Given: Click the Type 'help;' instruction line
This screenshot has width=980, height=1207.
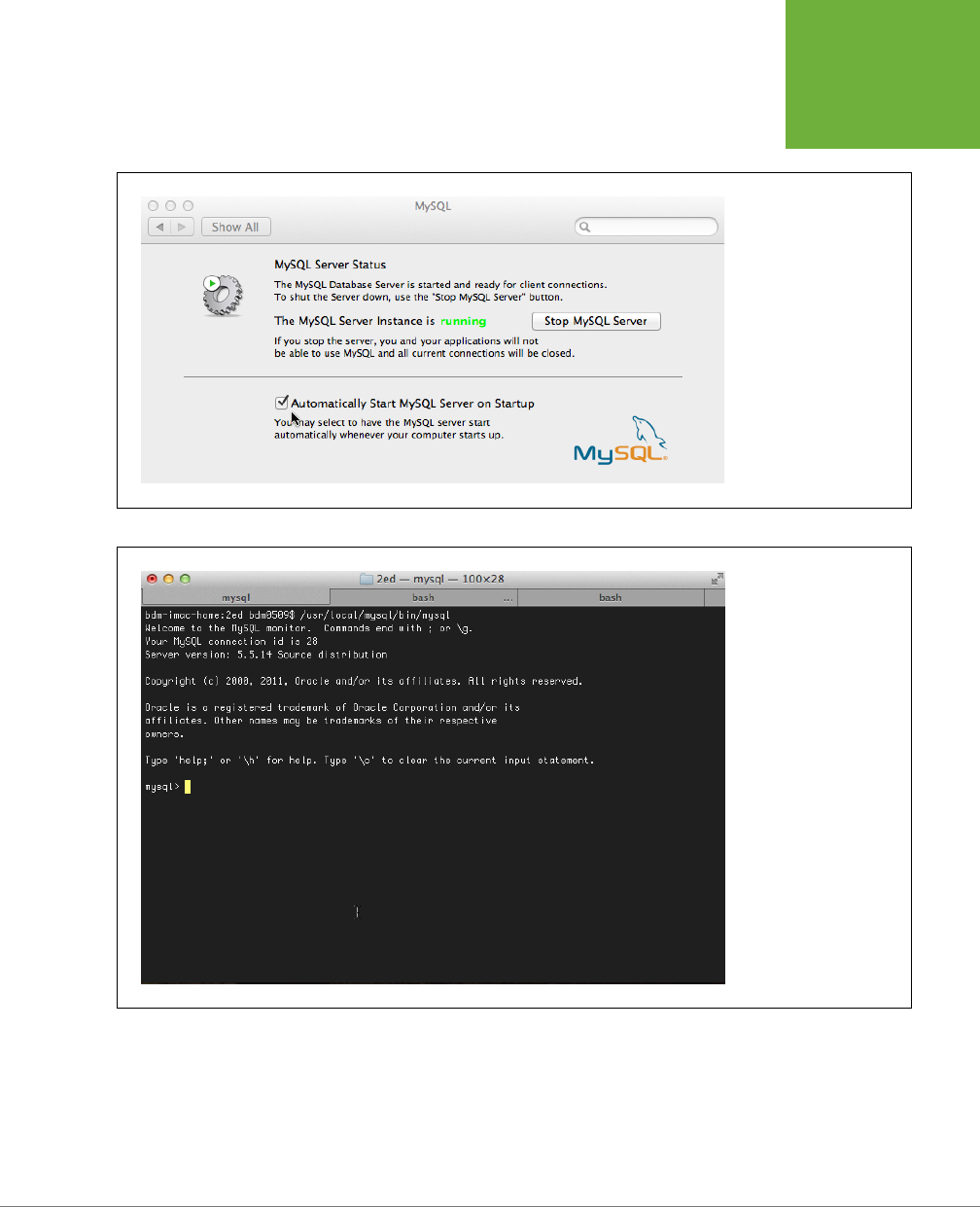Looking at the screenshot, I should (x=369, y=761).
